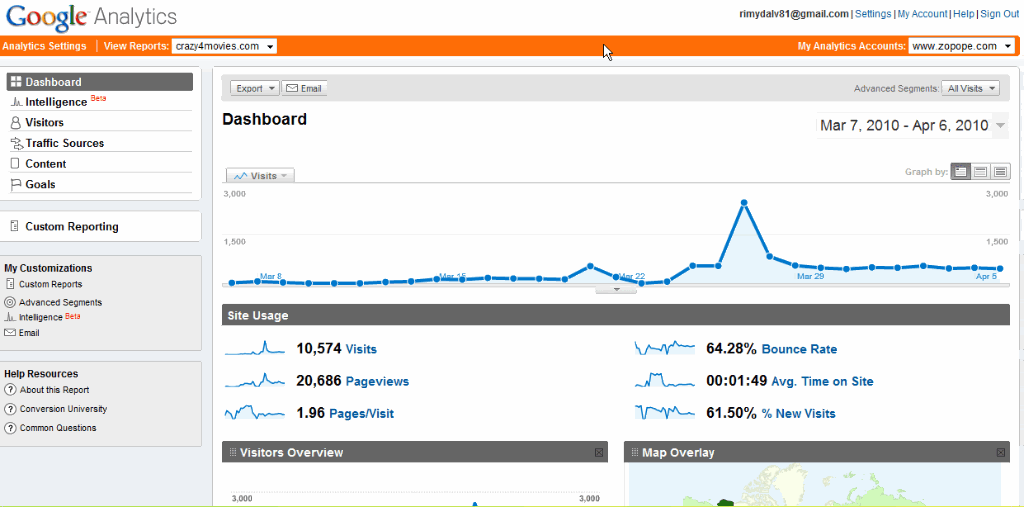
Task: Open Conversion University help link
Action: pos(63,409)
